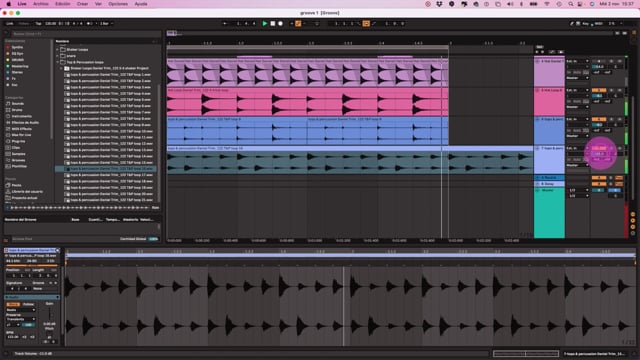Toggle the clip Warp button
The width and height of the screenshot is (640, 360).
13,304
